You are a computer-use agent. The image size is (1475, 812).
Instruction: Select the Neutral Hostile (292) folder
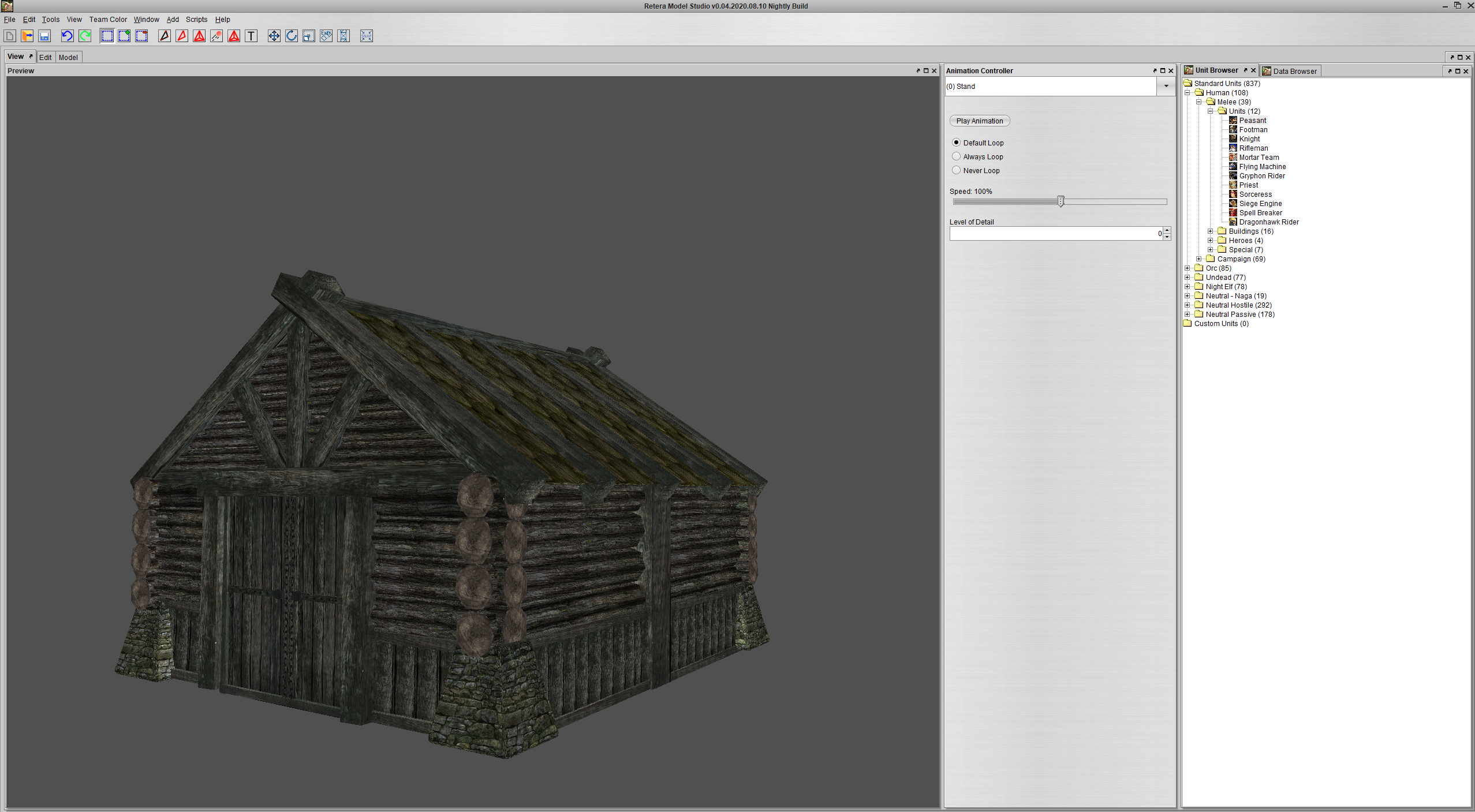pyautogui.click(x=1238, y=305)
